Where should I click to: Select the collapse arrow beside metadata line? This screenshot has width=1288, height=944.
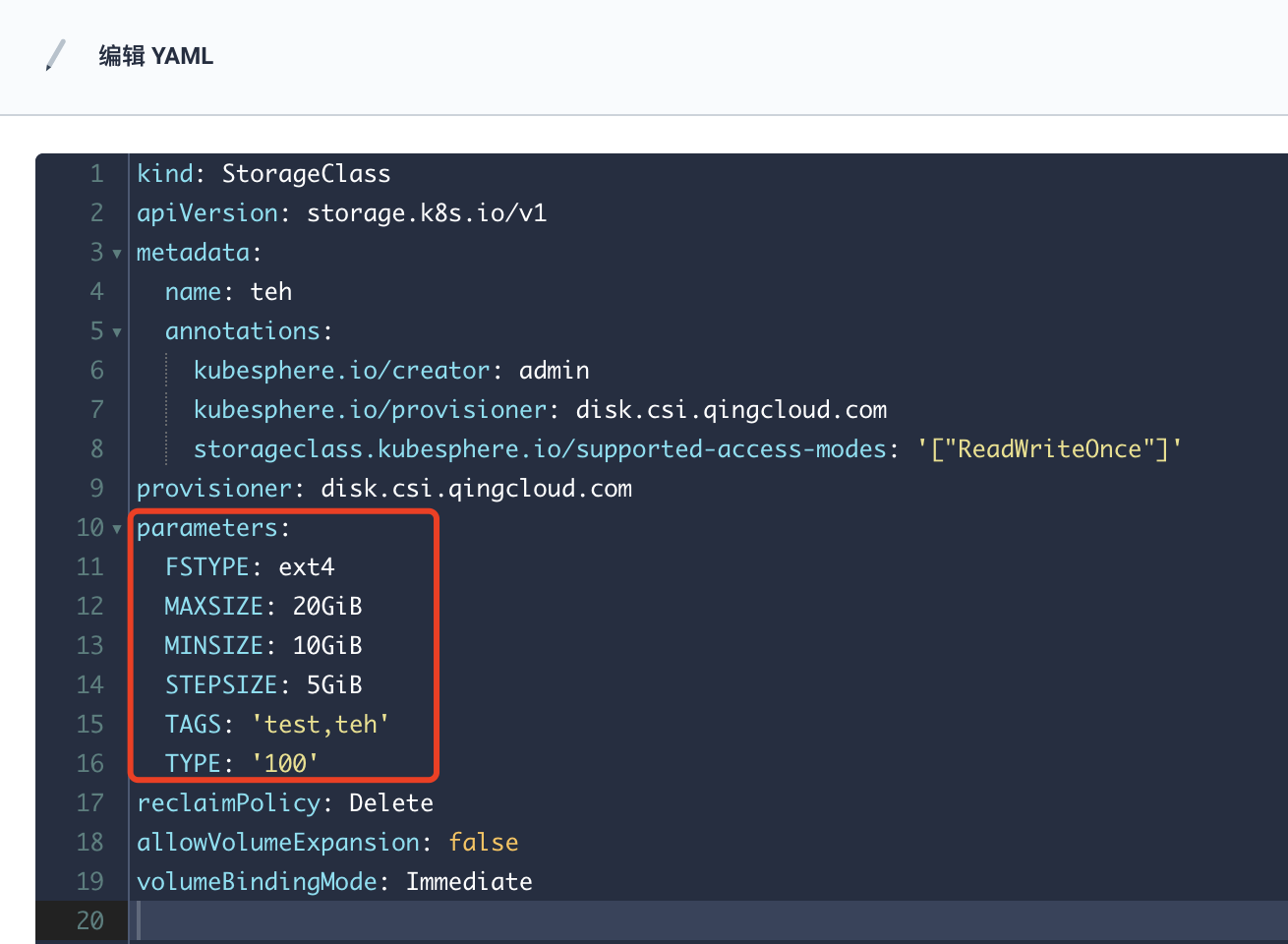(116, 253)
